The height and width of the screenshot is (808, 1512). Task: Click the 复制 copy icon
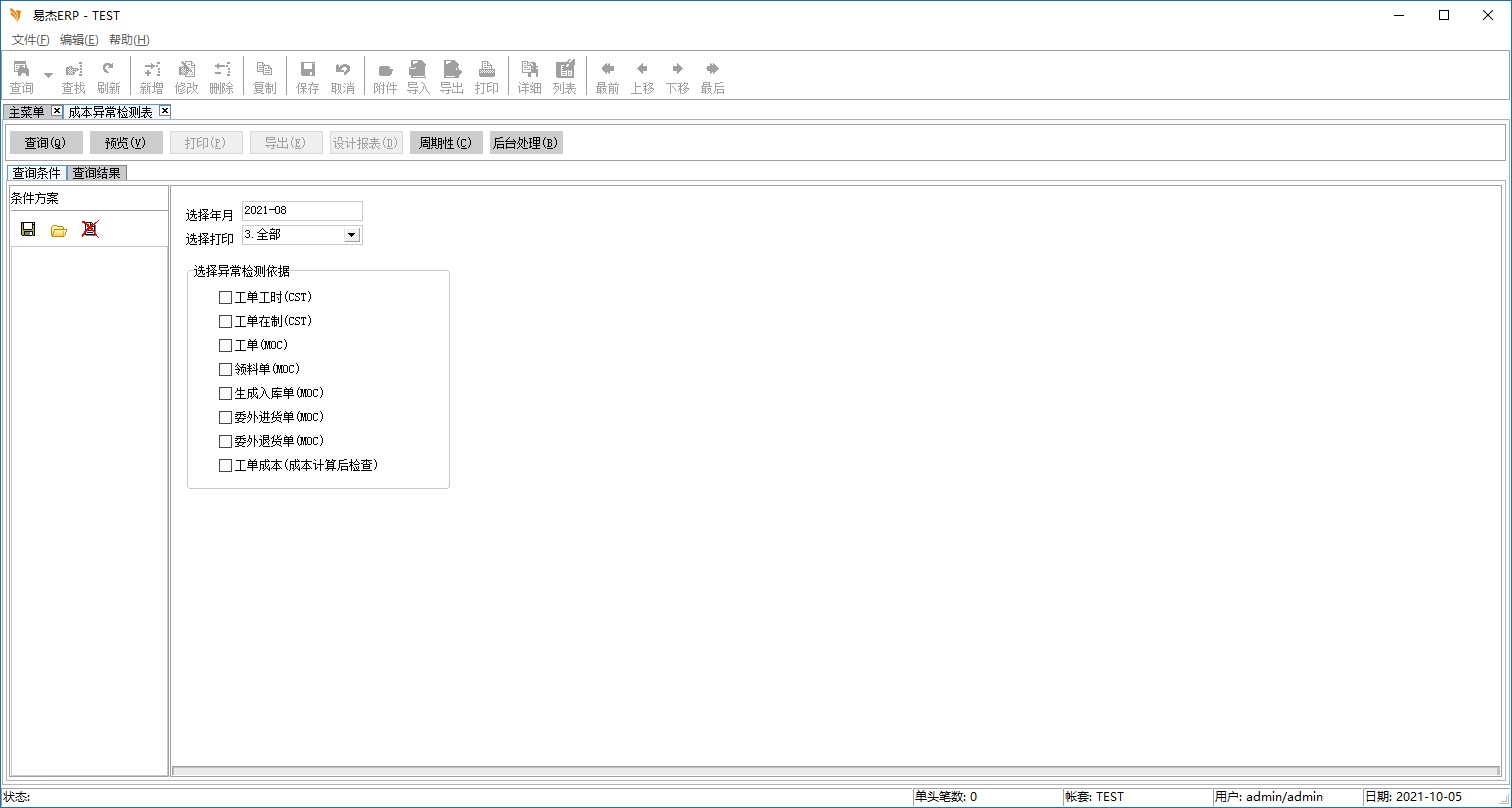click(x=264, y=77)
